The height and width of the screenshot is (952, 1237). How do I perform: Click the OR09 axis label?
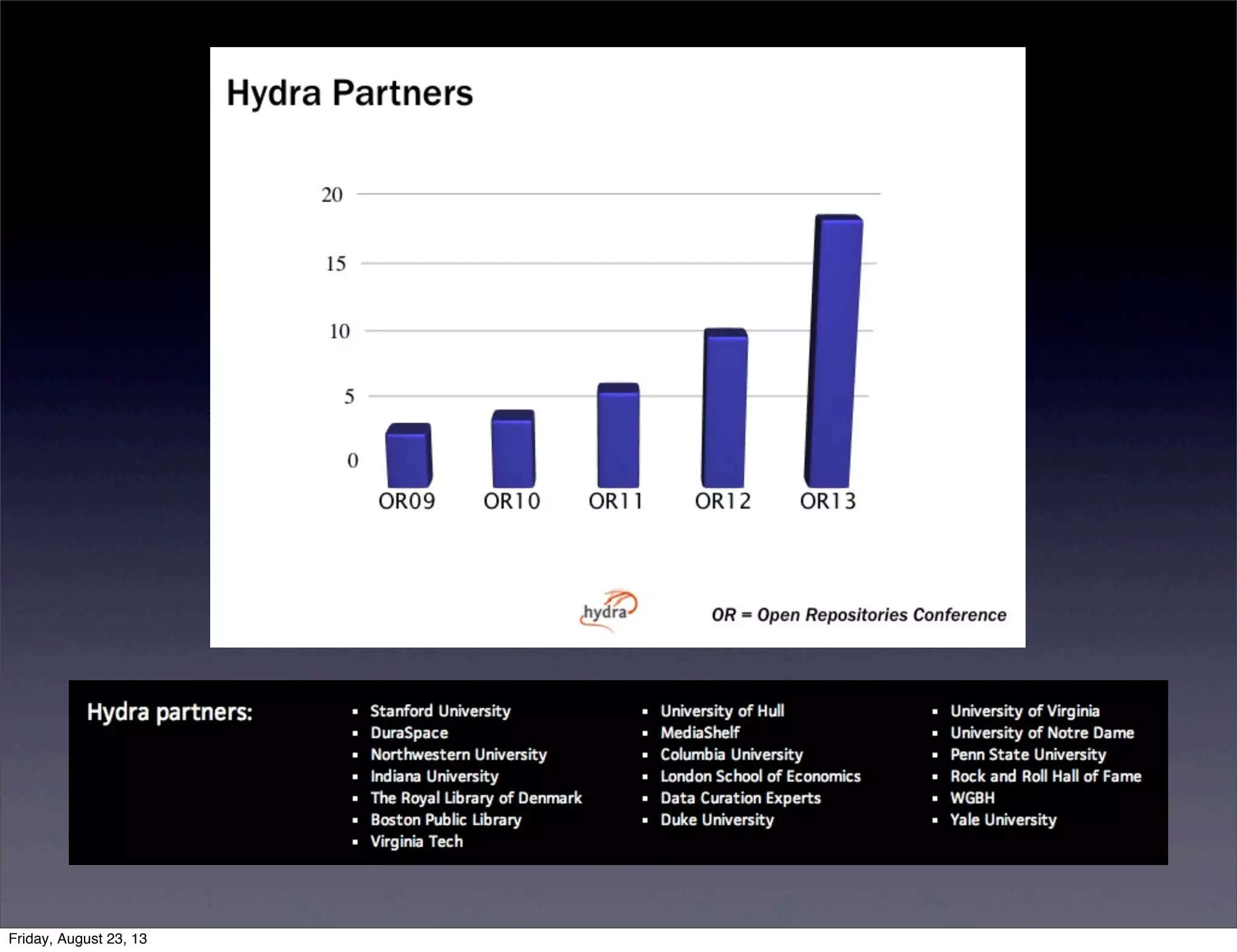tap(406, 501)
